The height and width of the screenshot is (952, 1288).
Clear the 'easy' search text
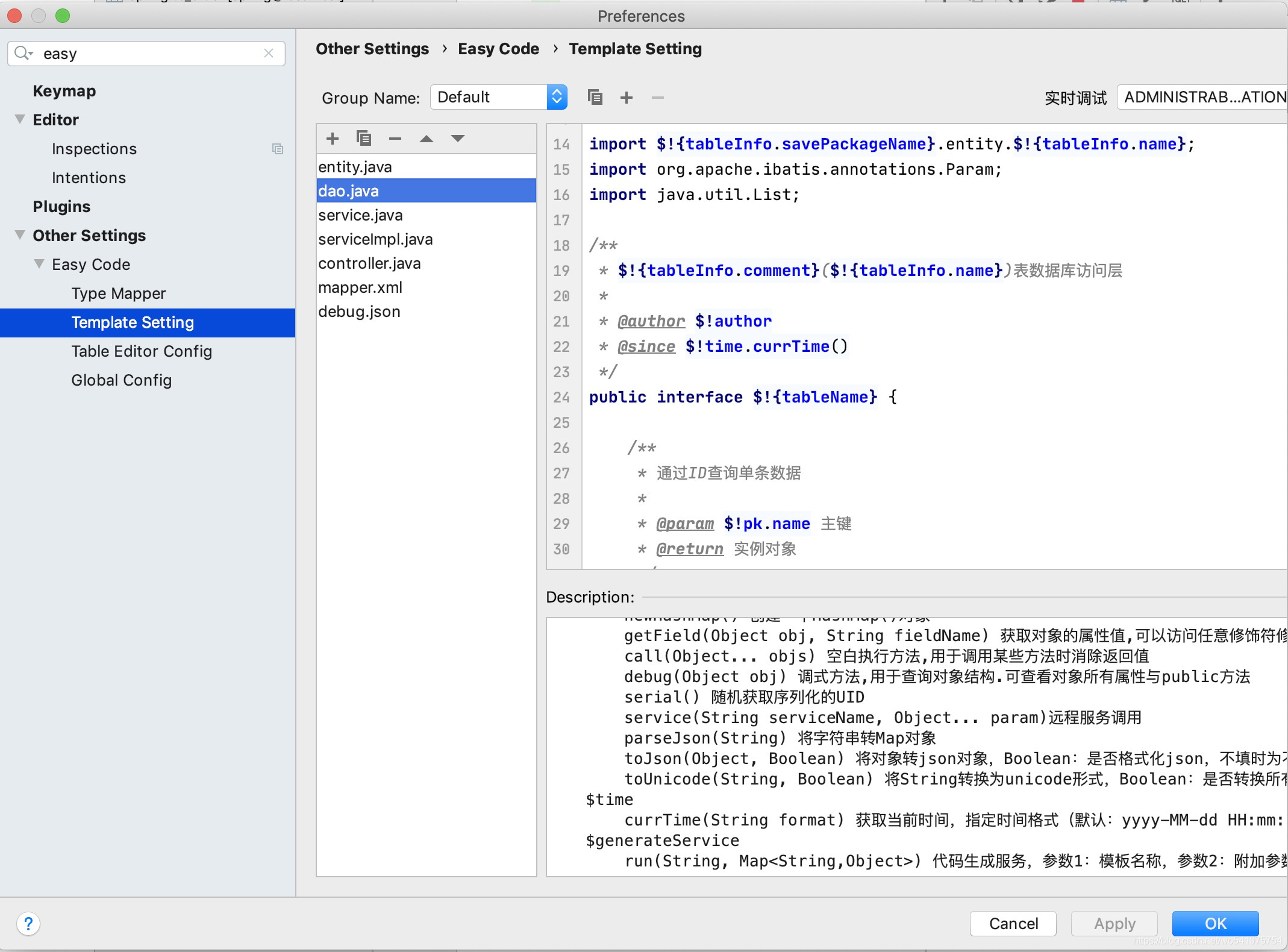(x=269, y=53)
